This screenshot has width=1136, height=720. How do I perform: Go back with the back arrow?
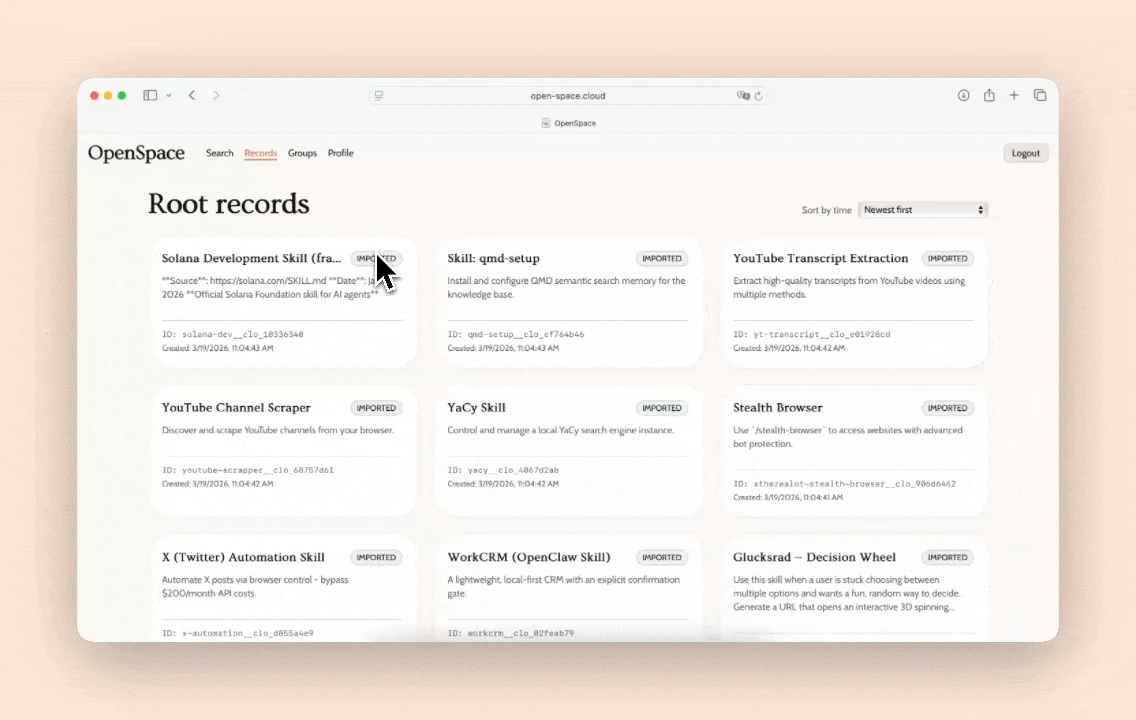[x=192, y=96]
